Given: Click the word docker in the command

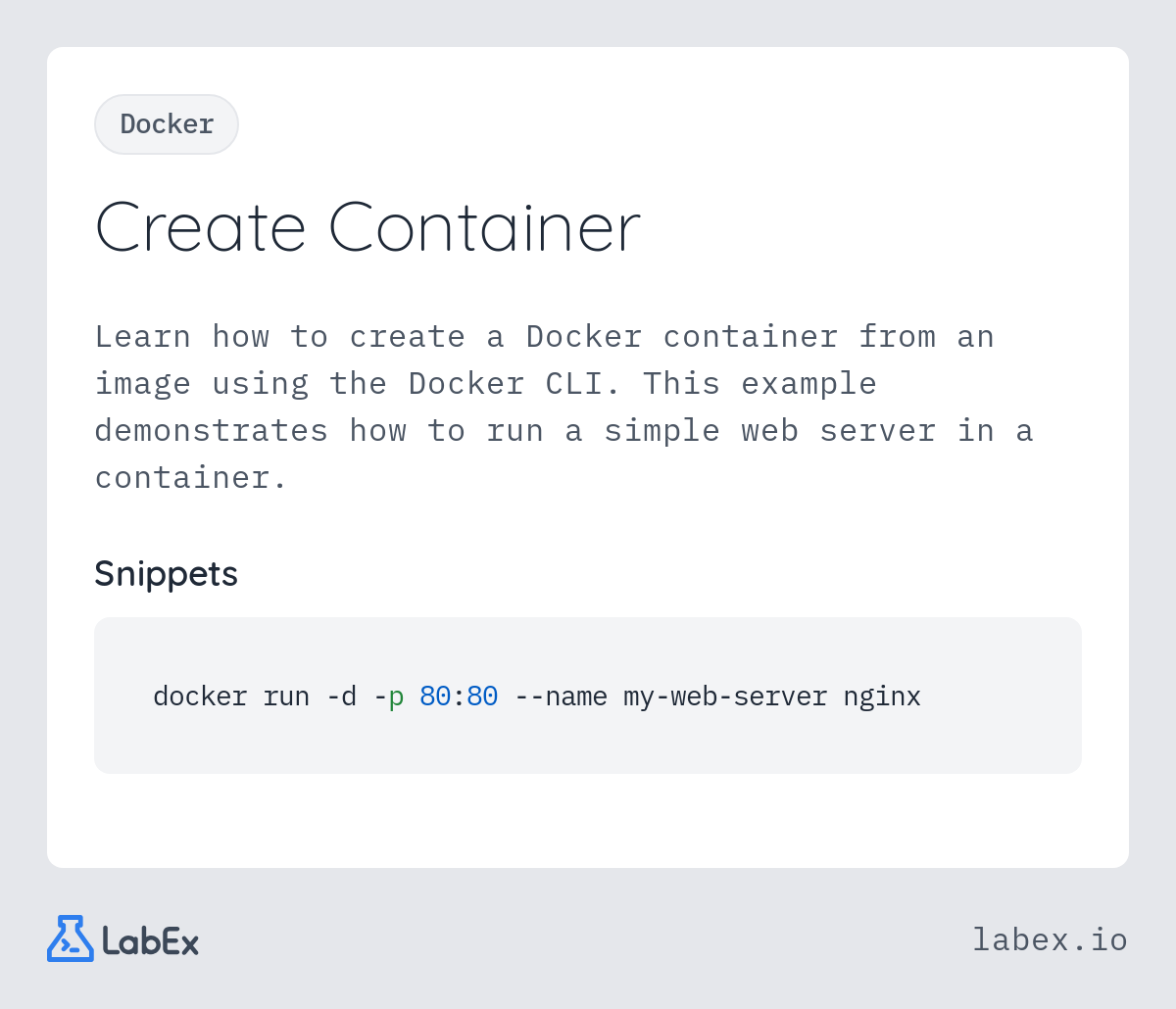Looking at the screenshot, I should coord(200,697).
